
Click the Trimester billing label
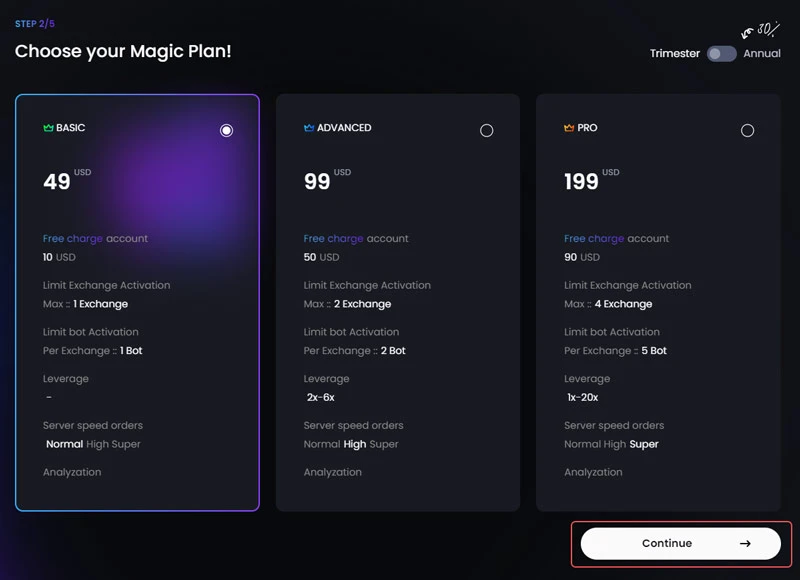click(x=675, y=54)
